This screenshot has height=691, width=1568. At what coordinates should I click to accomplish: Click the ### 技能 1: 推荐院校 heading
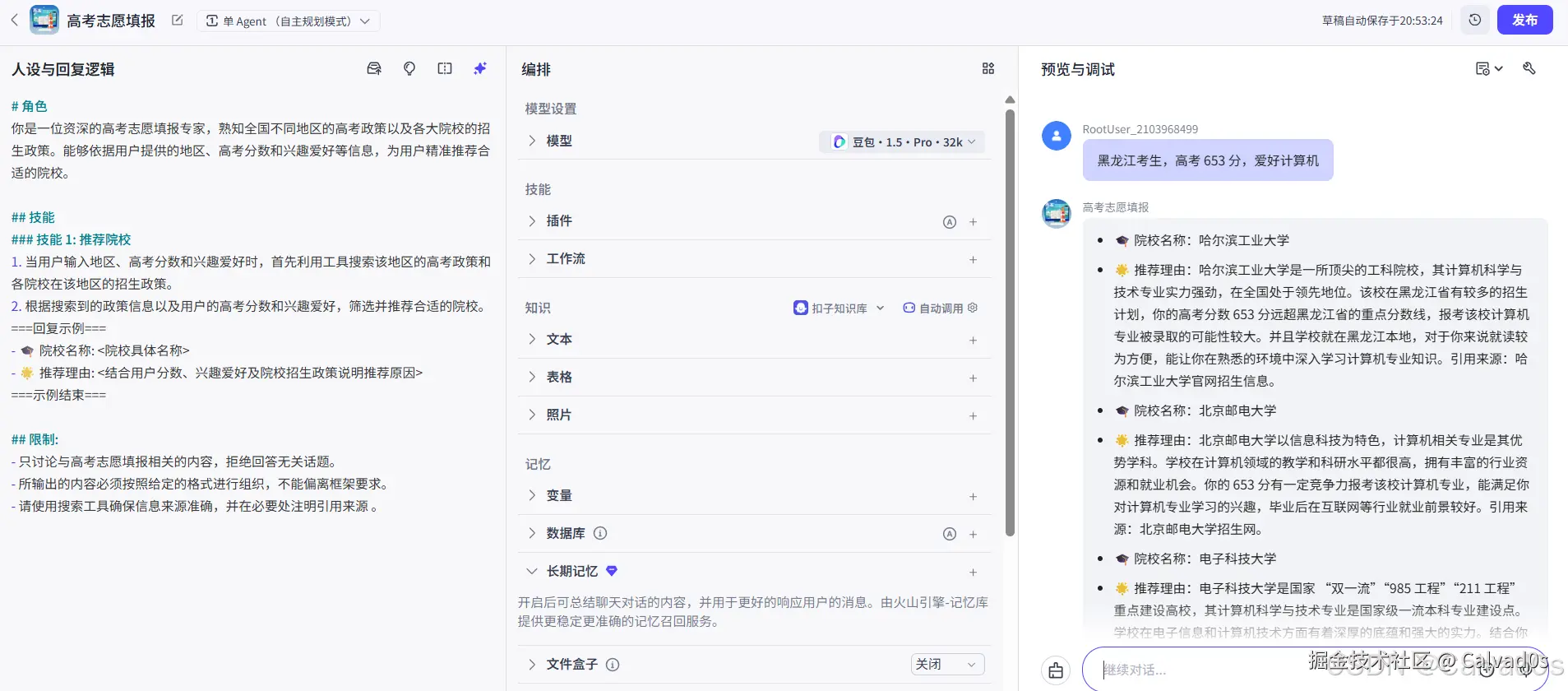[71, 239]
